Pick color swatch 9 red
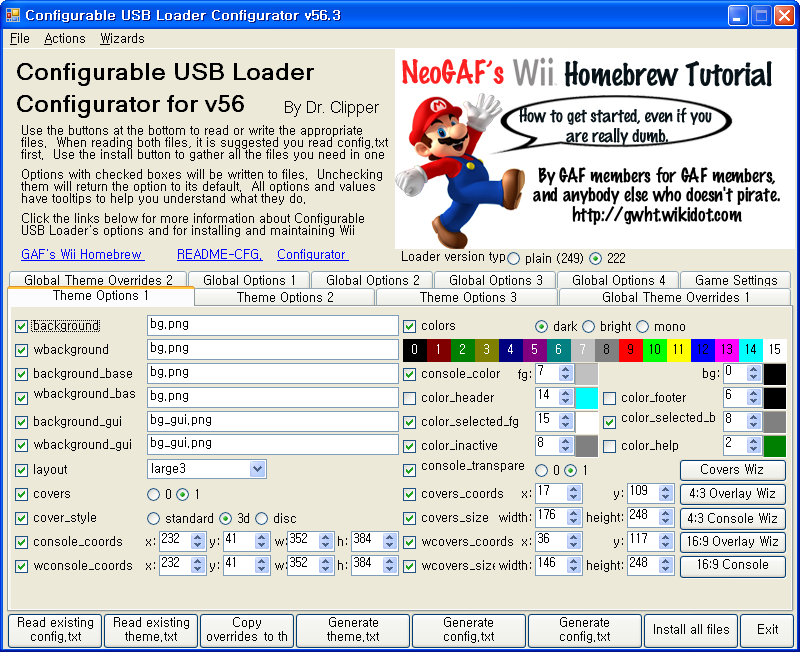This screenshot has height=652, width=800. (631, 350)
